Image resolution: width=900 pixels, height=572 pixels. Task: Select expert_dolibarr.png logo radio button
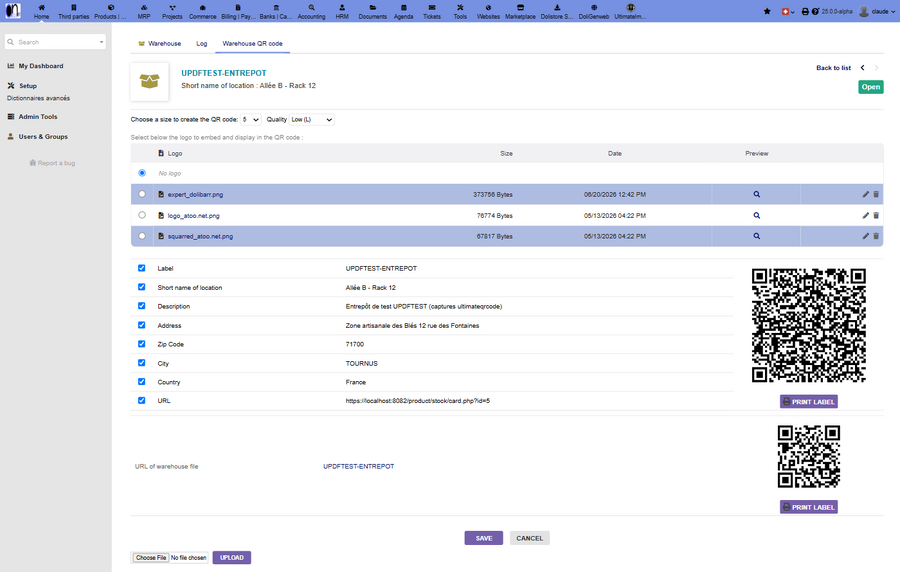coord(142,194)
